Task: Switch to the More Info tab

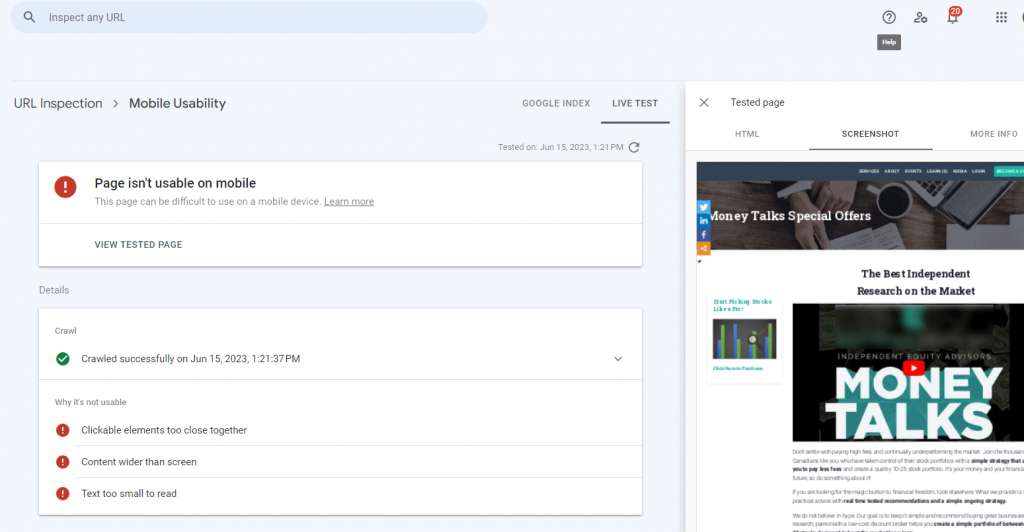Action: 993,134
